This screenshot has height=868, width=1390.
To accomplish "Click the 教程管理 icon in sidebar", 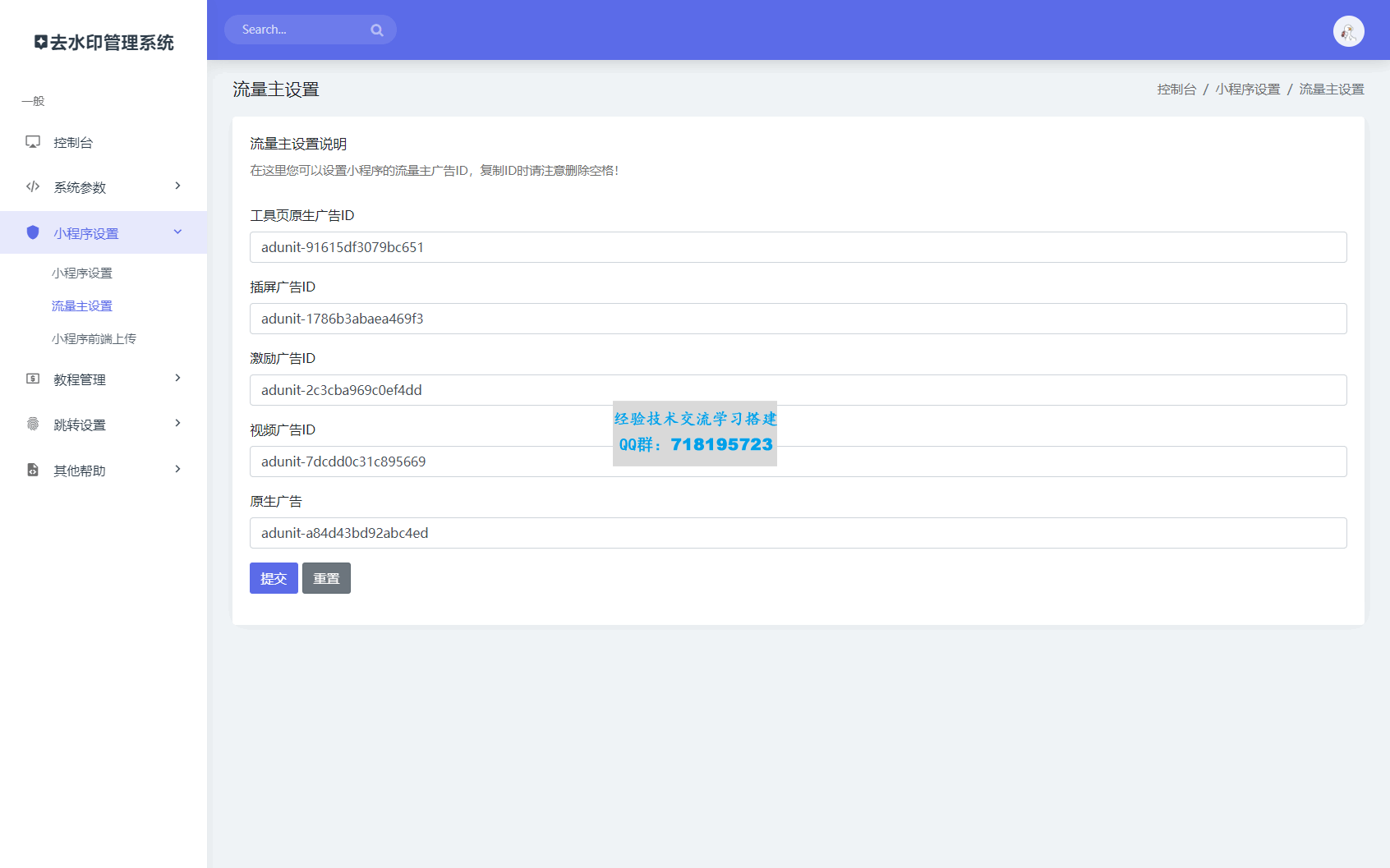I will coord(33,379).
